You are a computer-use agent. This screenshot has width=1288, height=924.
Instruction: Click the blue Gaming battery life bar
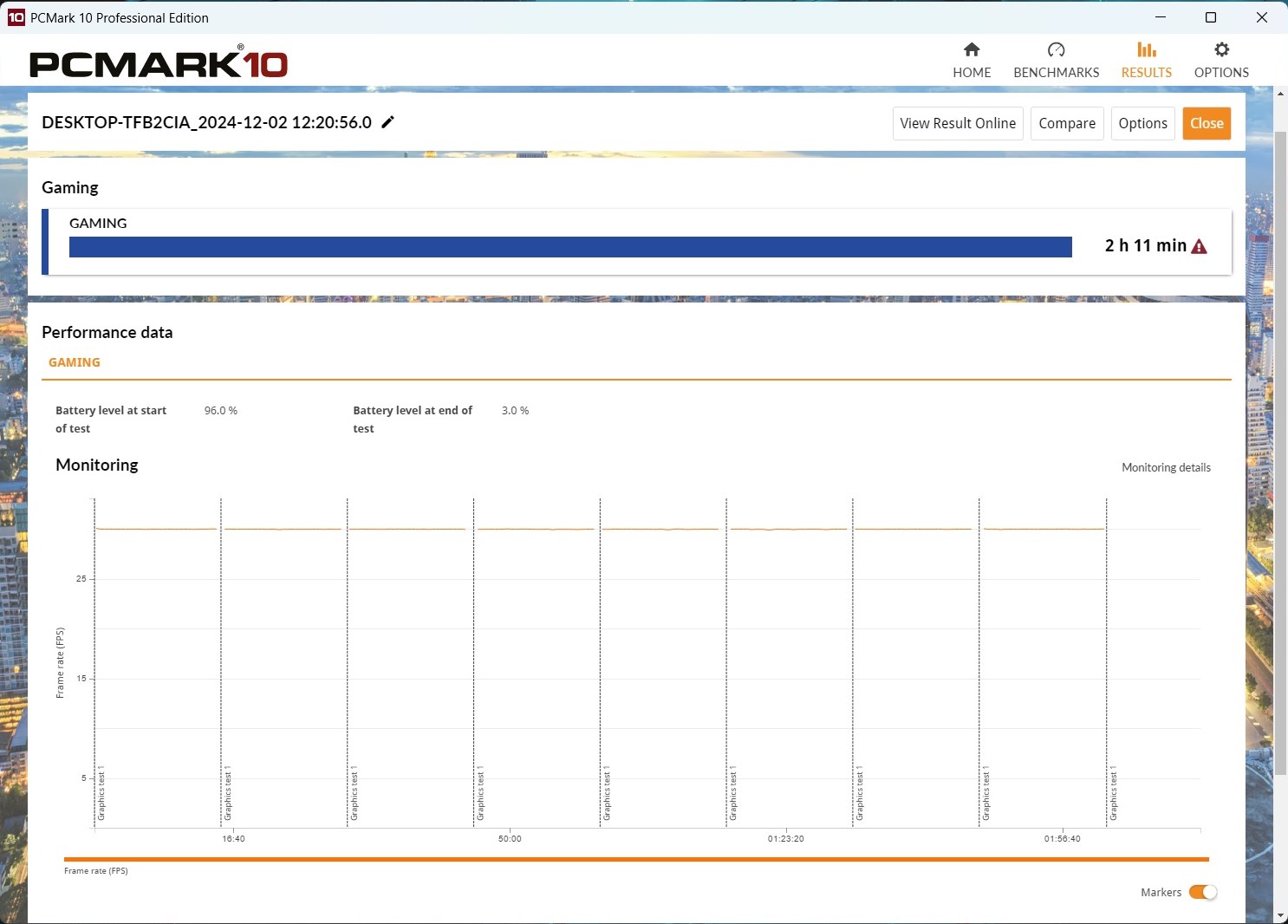(x=570, y=247)
